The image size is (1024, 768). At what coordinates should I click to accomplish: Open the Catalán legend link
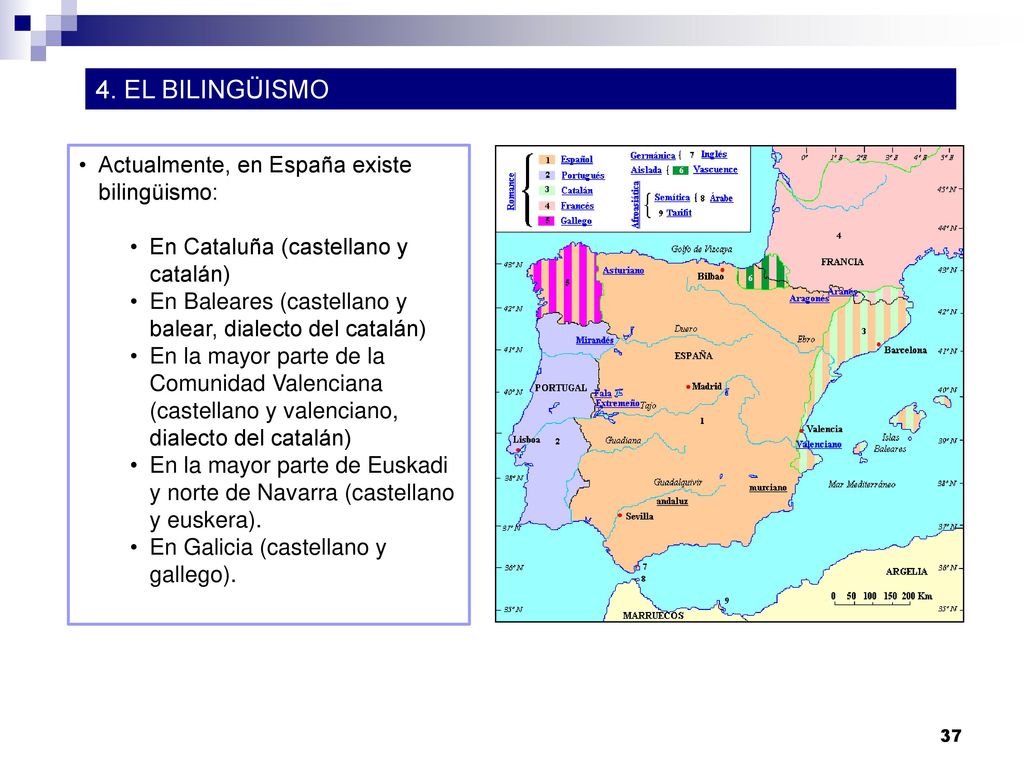(x=577, y=191)
